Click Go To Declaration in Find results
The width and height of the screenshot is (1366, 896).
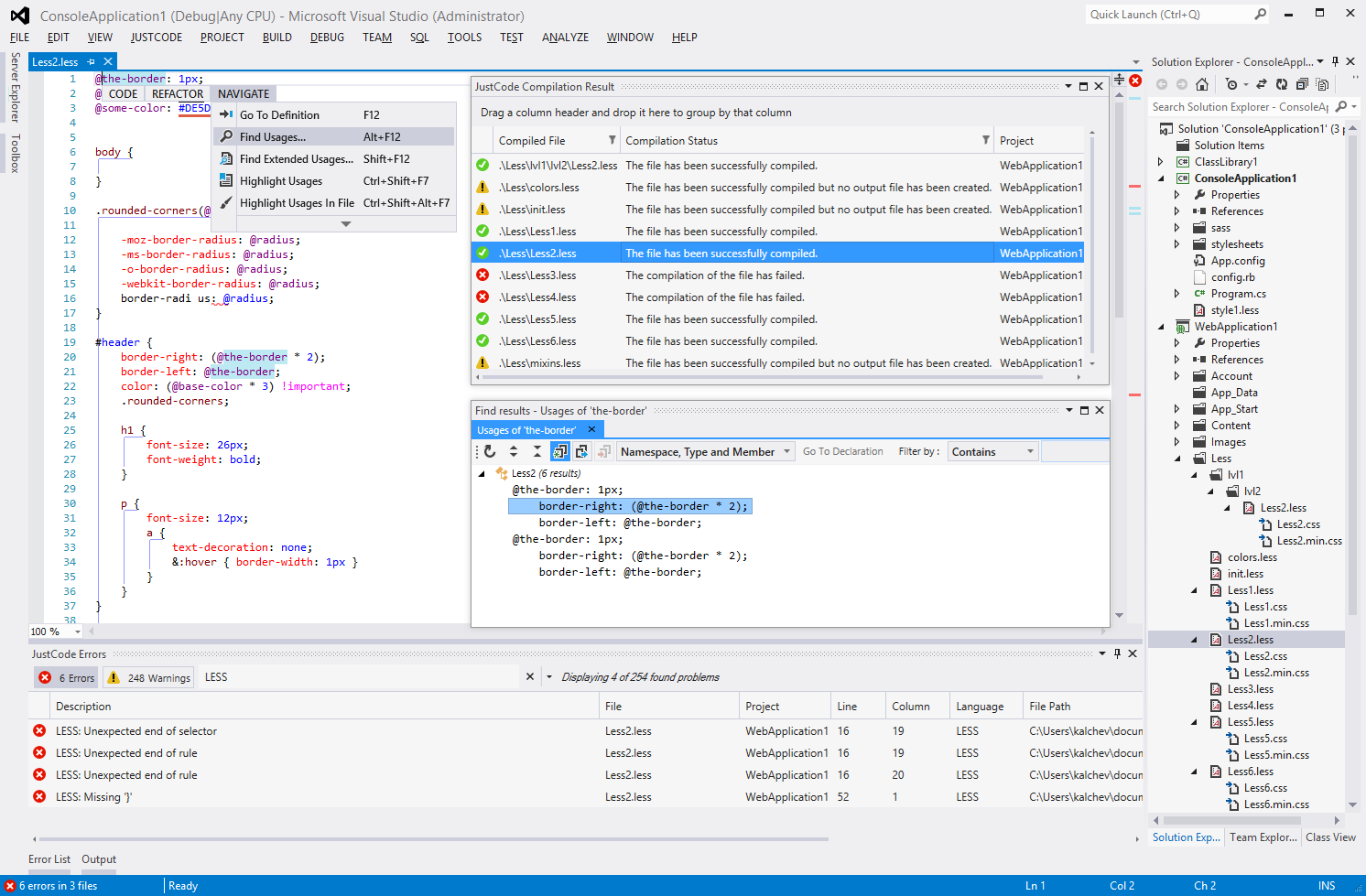[x=843, y=451]
